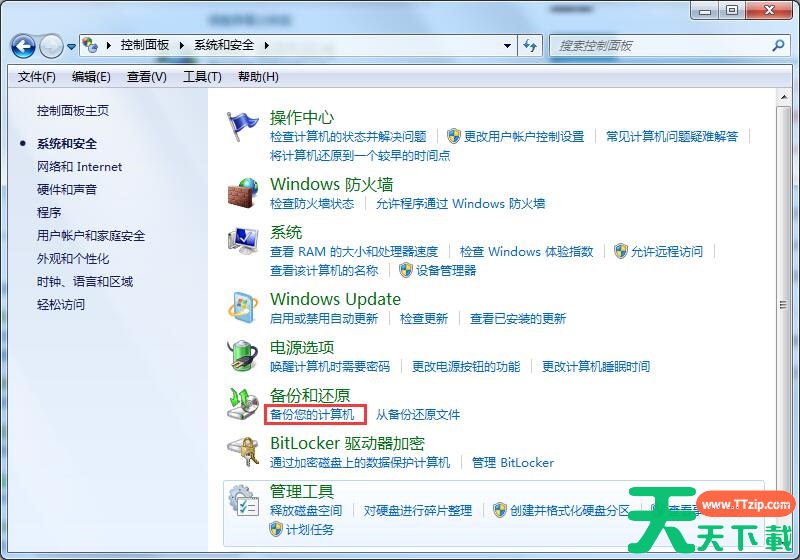Select 时钟、语言和区域 in sidebar

(x=85, y=282)
